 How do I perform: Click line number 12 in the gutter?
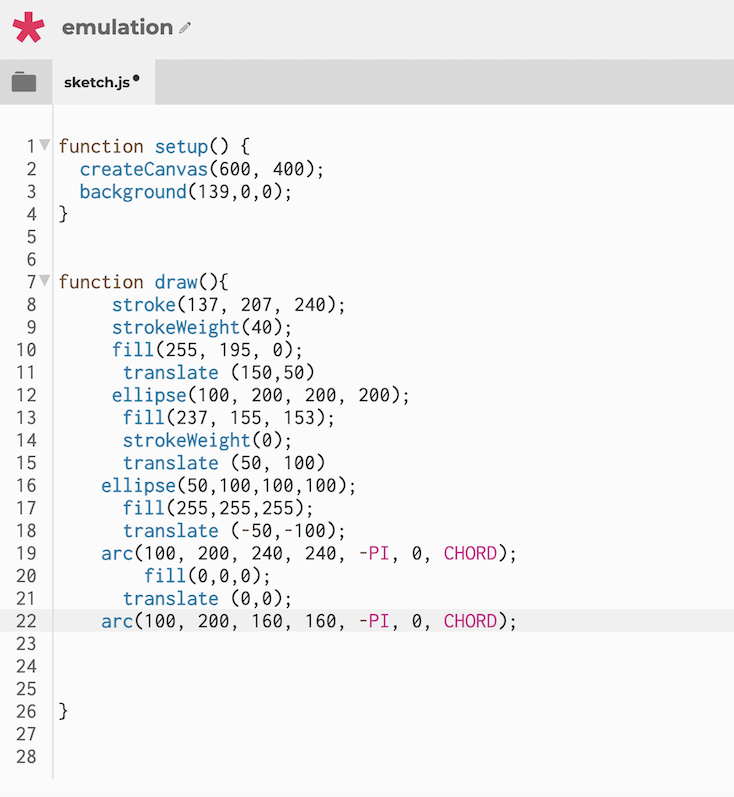click(25, 395)
